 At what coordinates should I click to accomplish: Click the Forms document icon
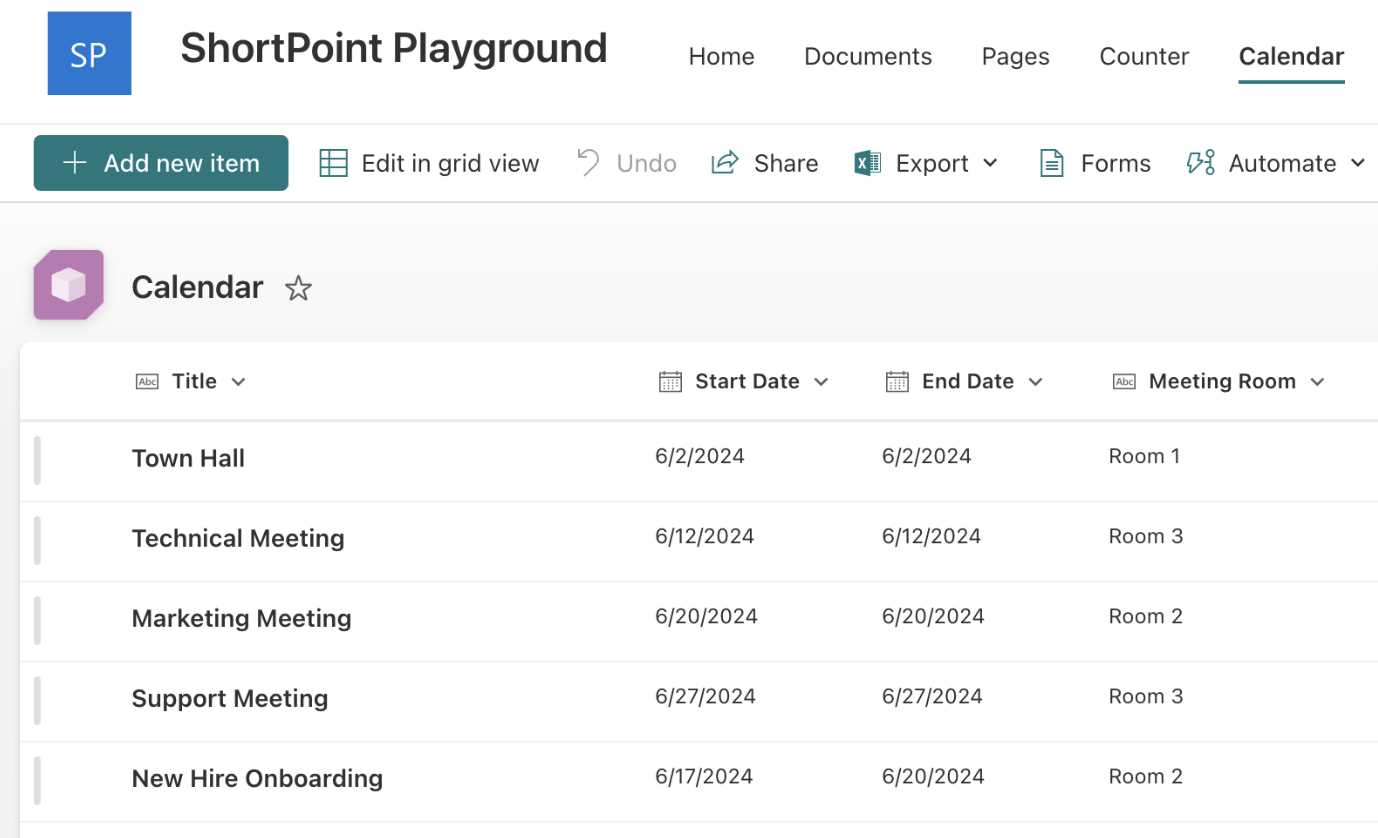pos(1051,163)
